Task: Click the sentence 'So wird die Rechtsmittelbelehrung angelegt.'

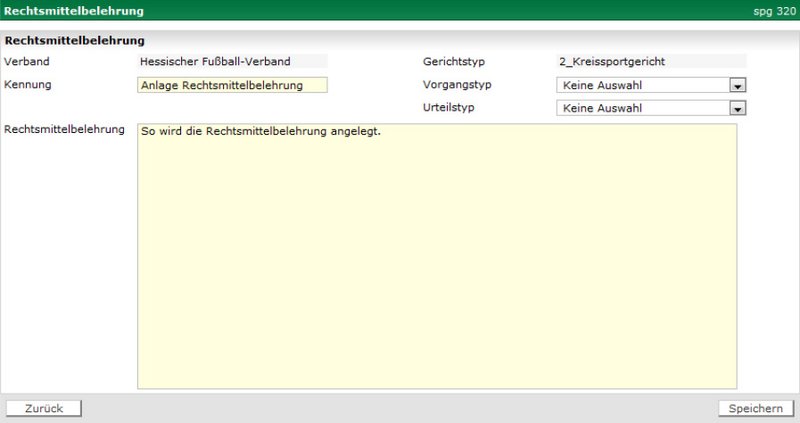Action: [x=262, y=132]
